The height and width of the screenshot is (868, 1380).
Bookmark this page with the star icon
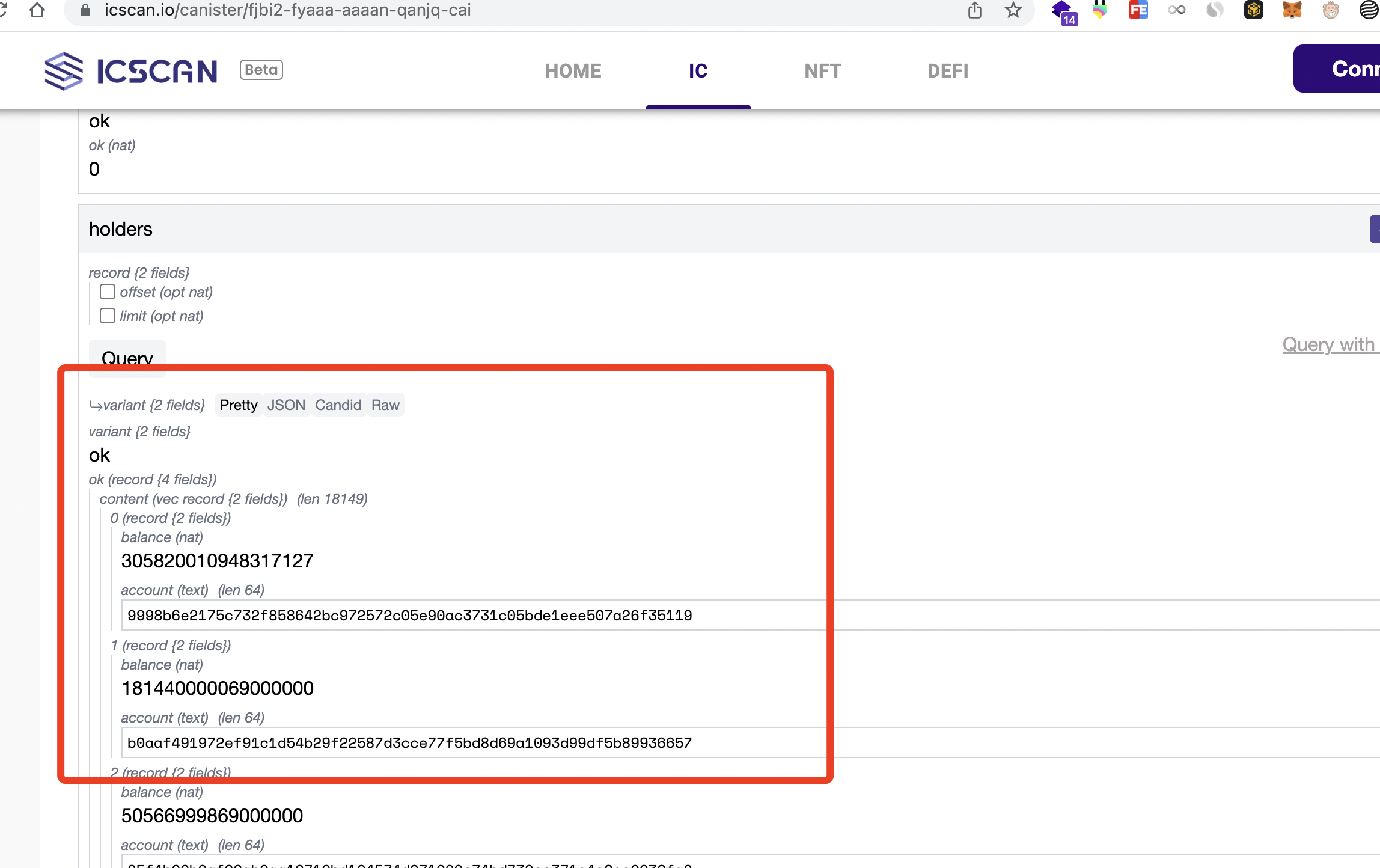click(x=1013, y=10)
